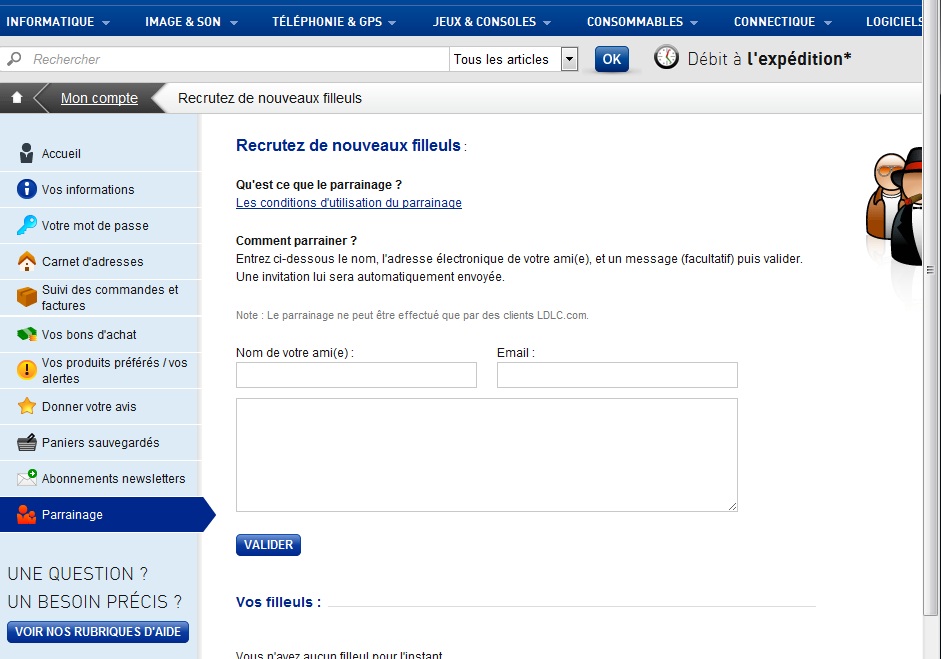Open the Tous les articles dropdown
This screenshot has width=941, height=659.
569,59
